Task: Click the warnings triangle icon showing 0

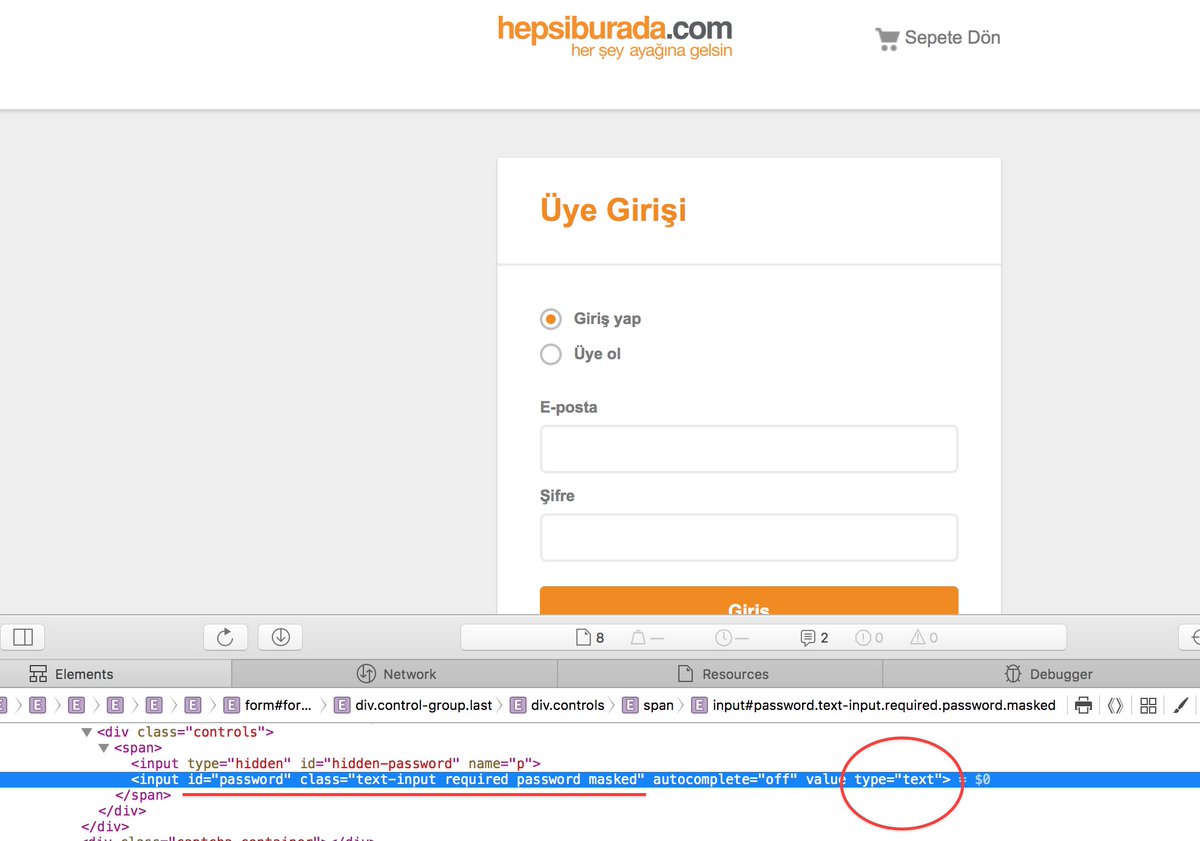Action: [924, 637]
